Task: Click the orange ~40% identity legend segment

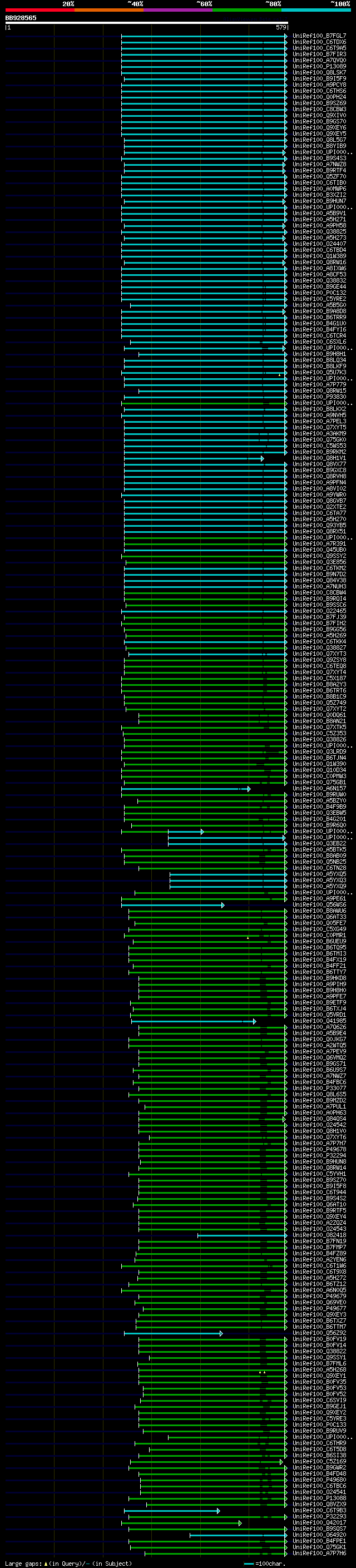Action: click(109, 10)
